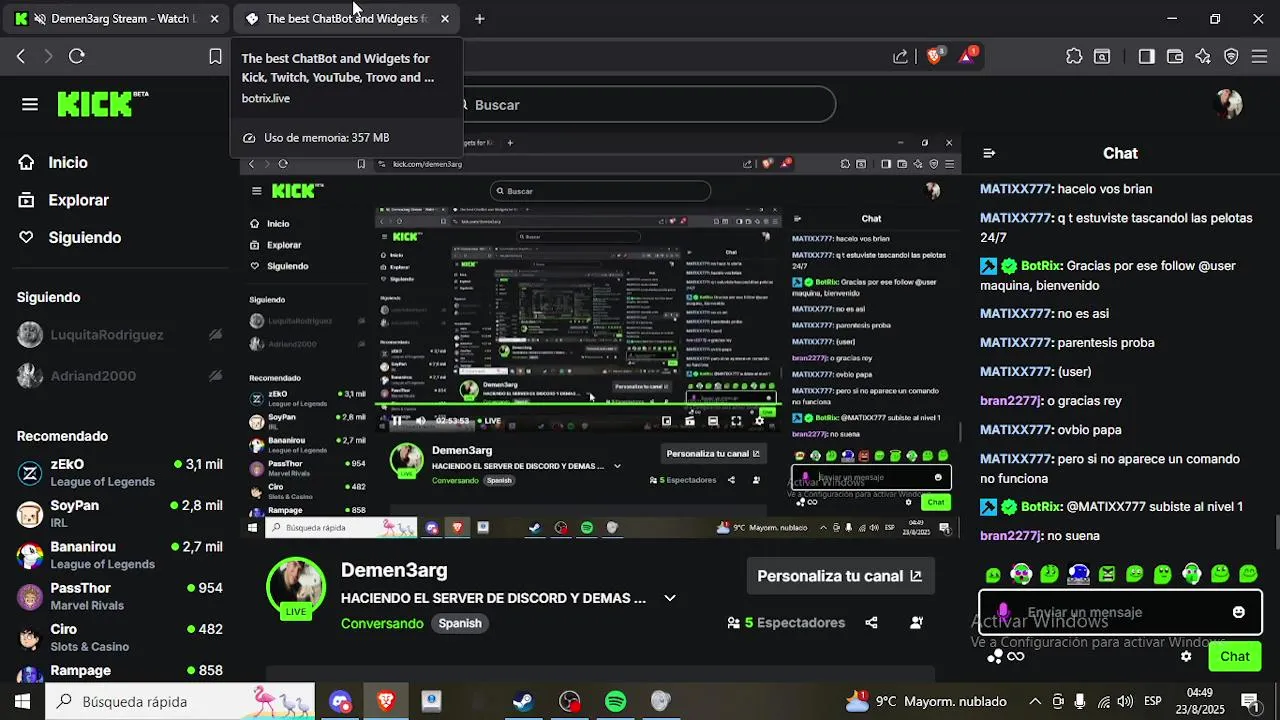
Task: Open the Brave Shields lion icon
Action: pyautogui.click(x=934, y=56)
